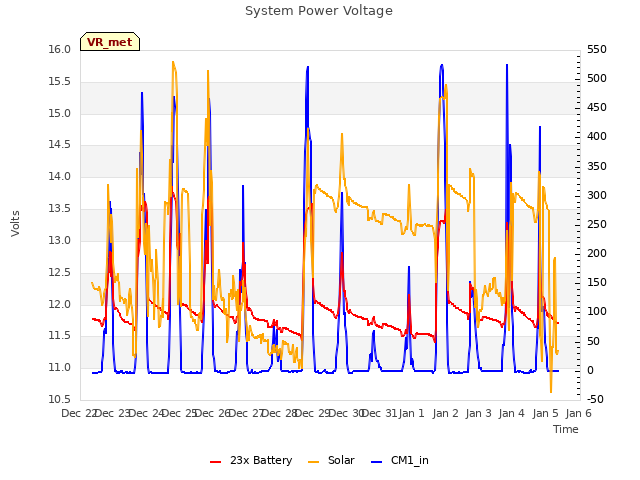640x480 pixels.
Task: Click the Jan 3 x-axis tick label
Action: point(478,413)
